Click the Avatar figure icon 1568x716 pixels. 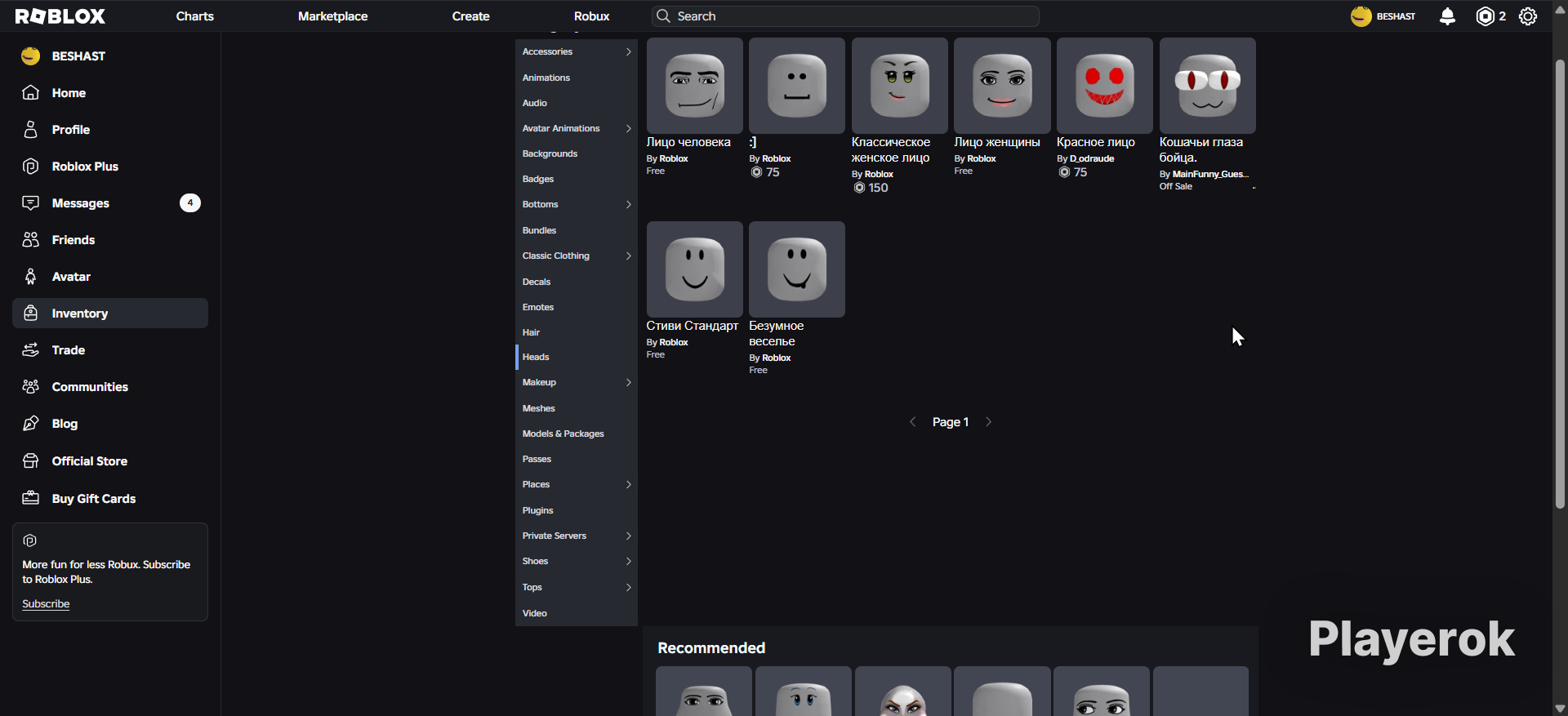pos(31,277)
